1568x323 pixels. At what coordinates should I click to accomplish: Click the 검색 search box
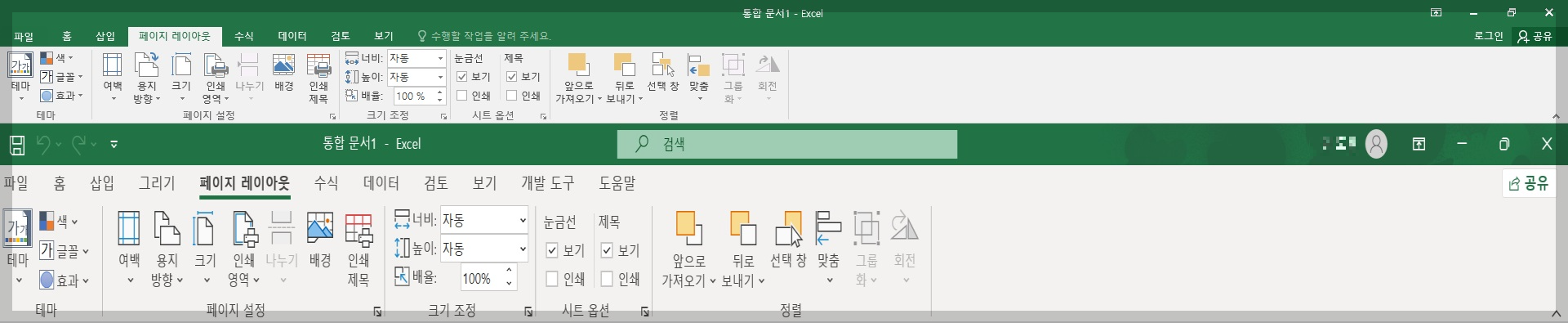pyautogui.click(x=787, y=144)
